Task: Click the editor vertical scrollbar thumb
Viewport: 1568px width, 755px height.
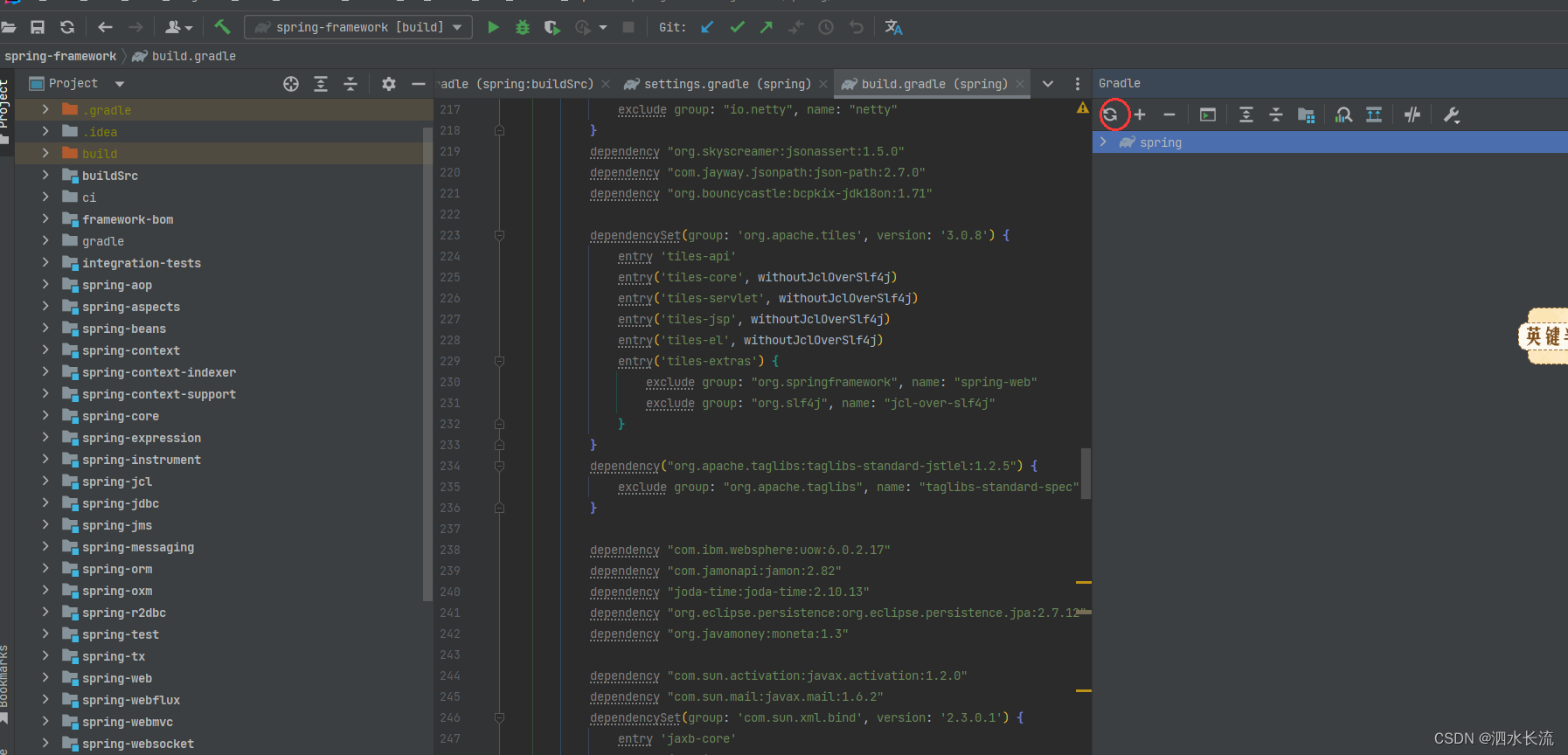Action: pyautogui.click(x=1086, y=473)
